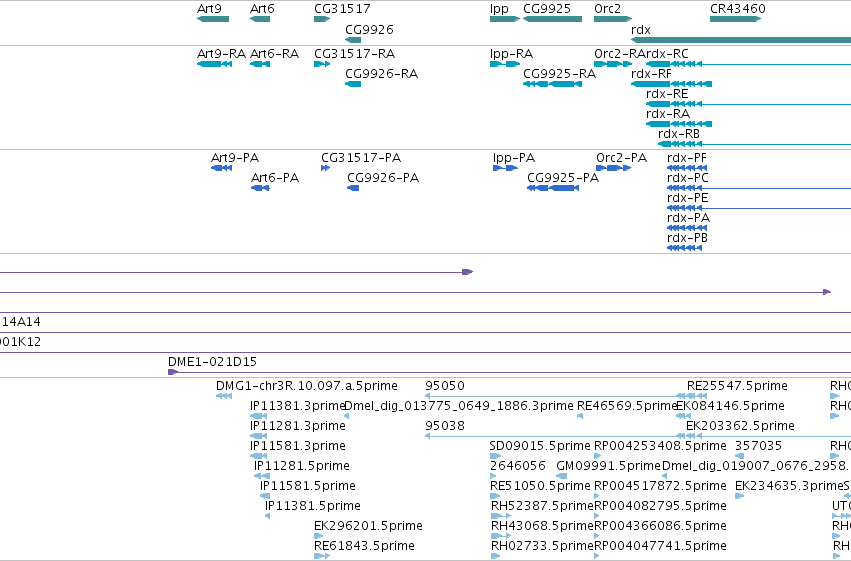Click the CG9926 gene feature

click(x=353, y=40)
